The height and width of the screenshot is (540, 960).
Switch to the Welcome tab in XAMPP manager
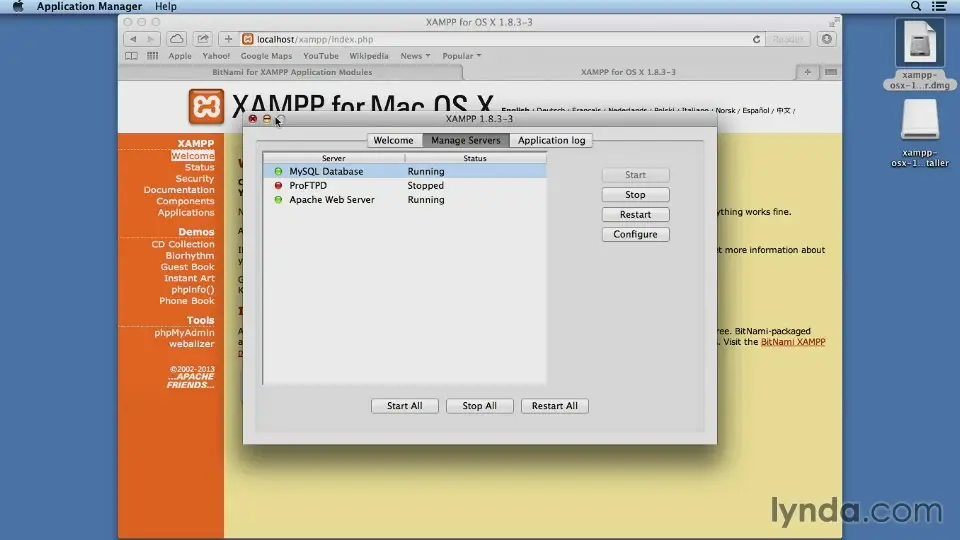[x=393, y=140]
